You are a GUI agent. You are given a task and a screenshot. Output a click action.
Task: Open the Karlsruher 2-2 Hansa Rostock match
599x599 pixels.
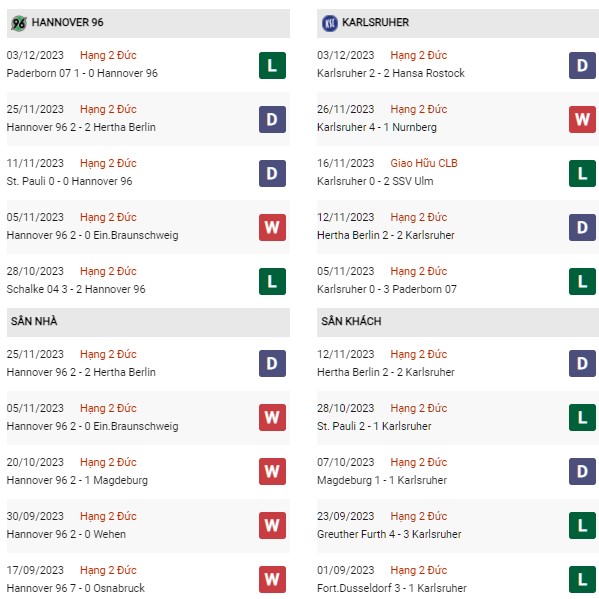[x=391, y=73]
